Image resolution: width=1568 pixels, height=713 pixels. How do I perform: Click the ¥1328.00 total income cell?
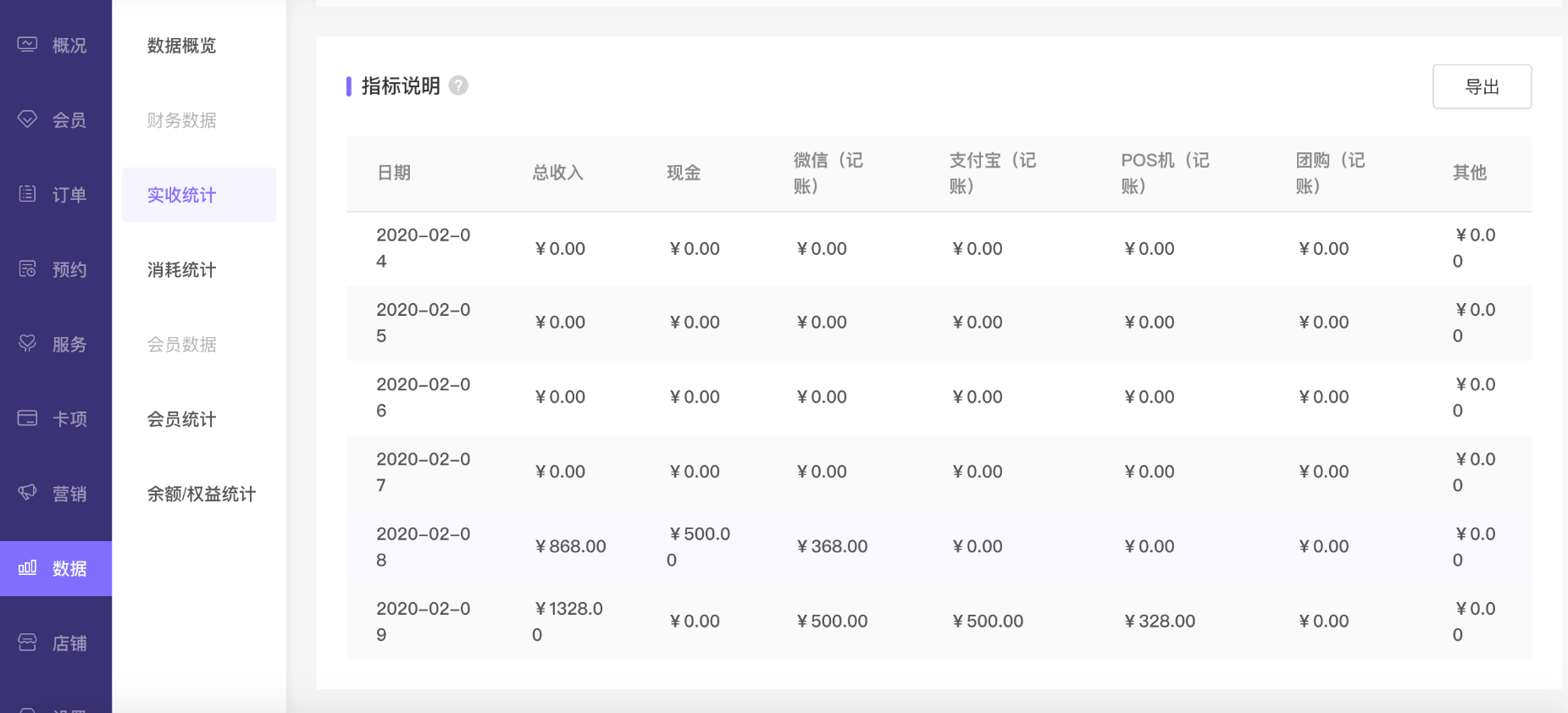568,622
